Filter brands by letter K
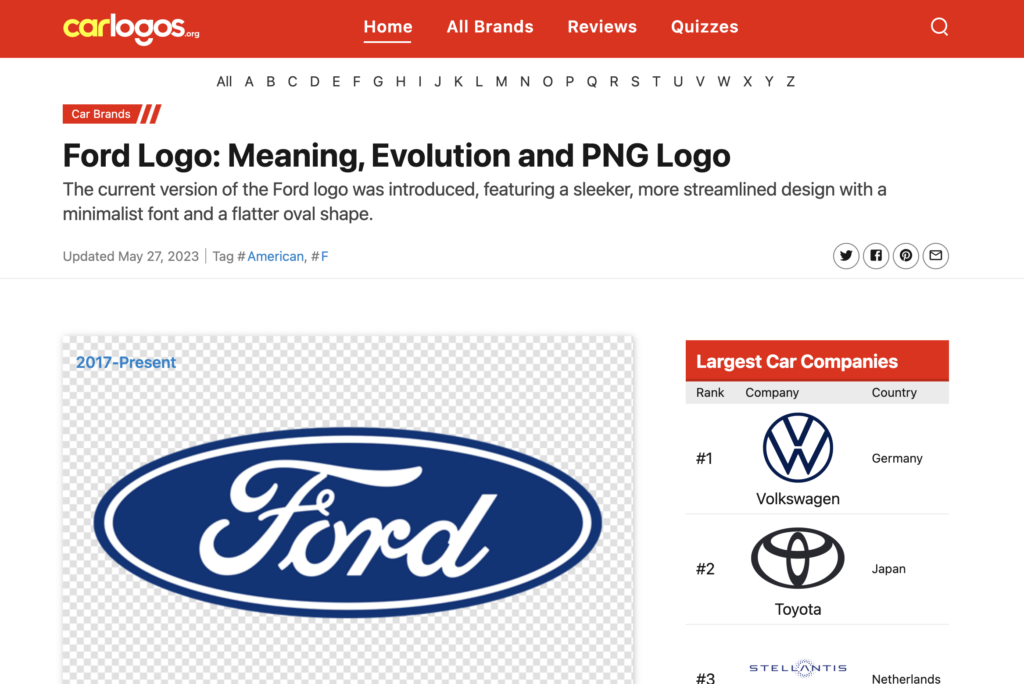Screen dimensions: 1024x684 click(458, 82)
